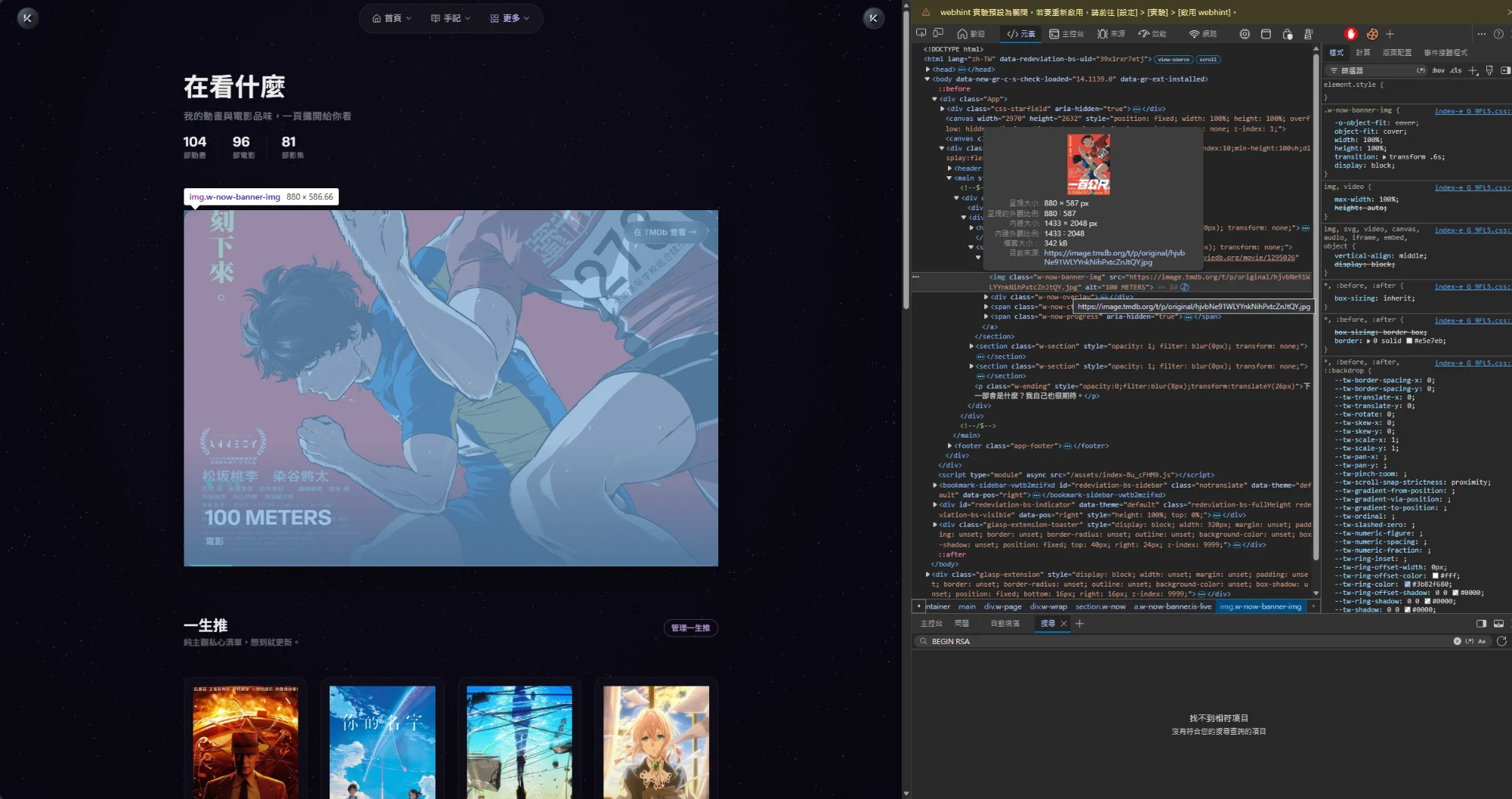
Task: Open the 網路 network tab
Action: [1203, 34]
